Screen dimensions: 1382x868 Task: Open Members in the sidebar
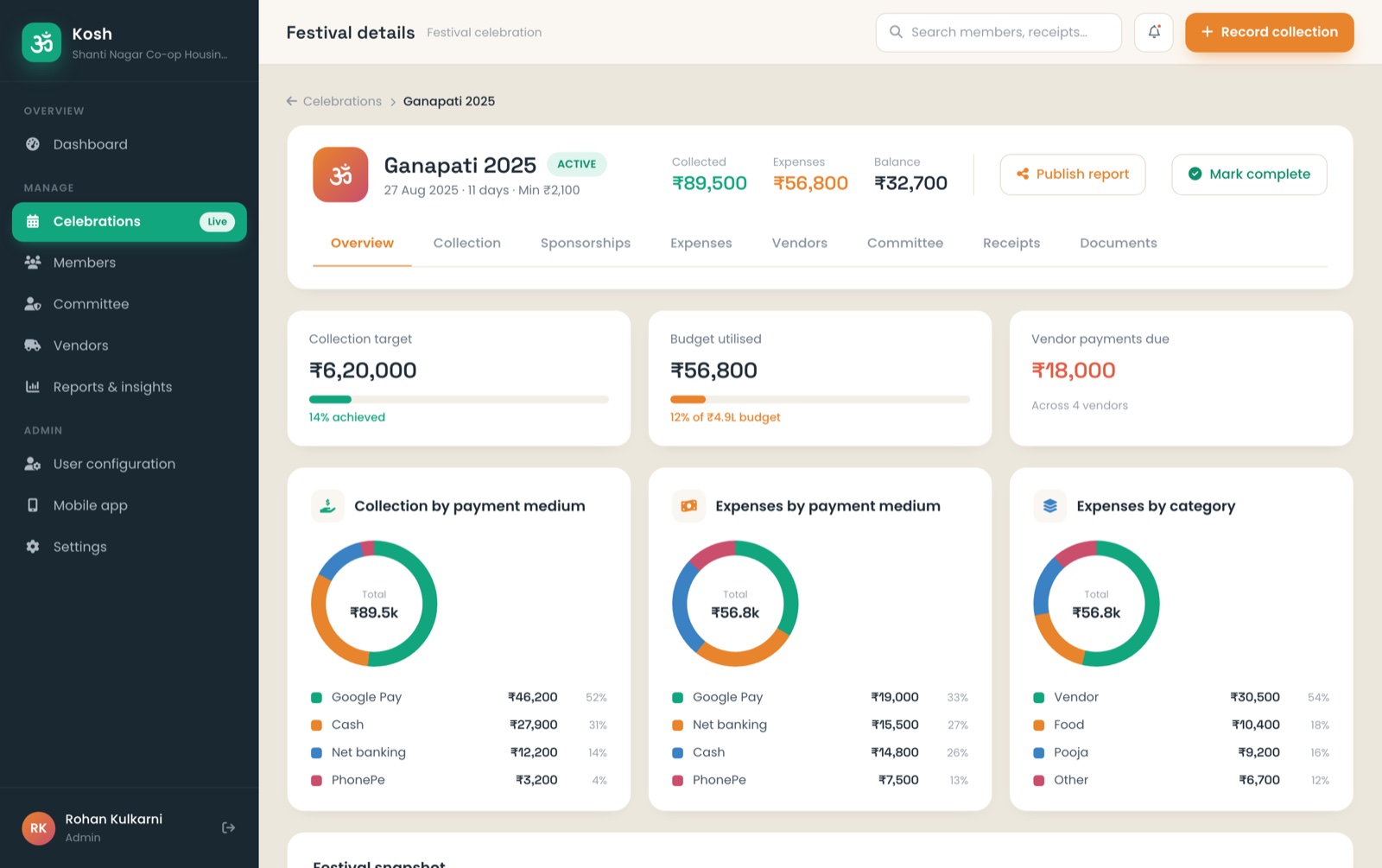130,263
